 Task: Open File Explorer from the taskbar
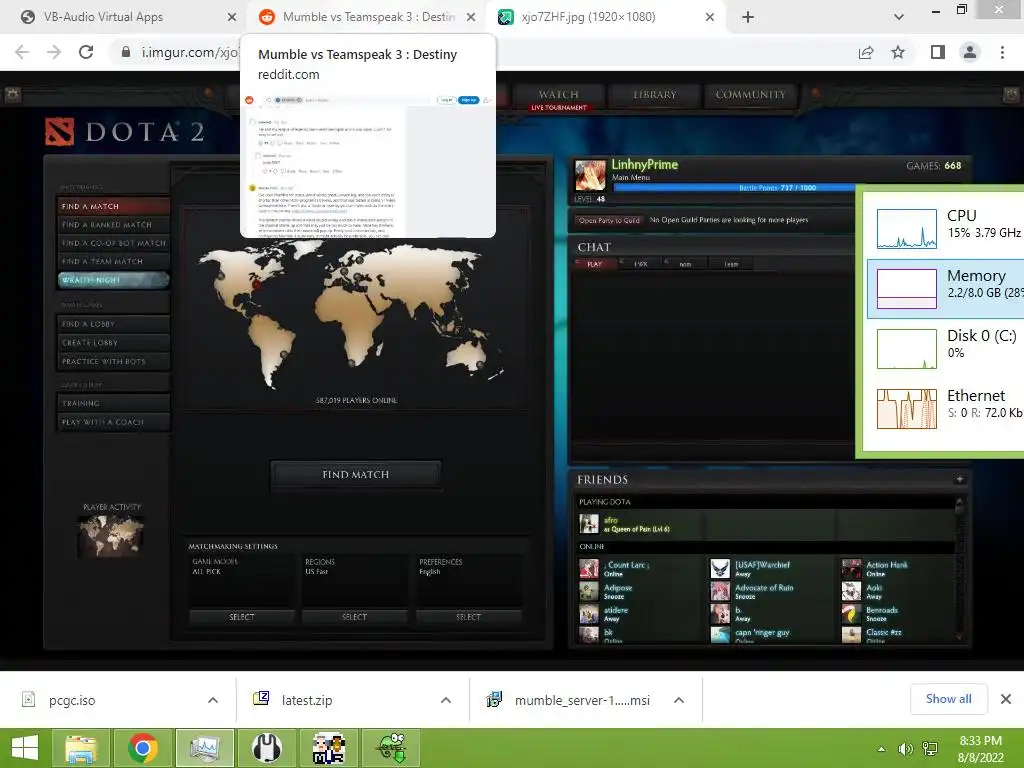click(x=81, y=748)
